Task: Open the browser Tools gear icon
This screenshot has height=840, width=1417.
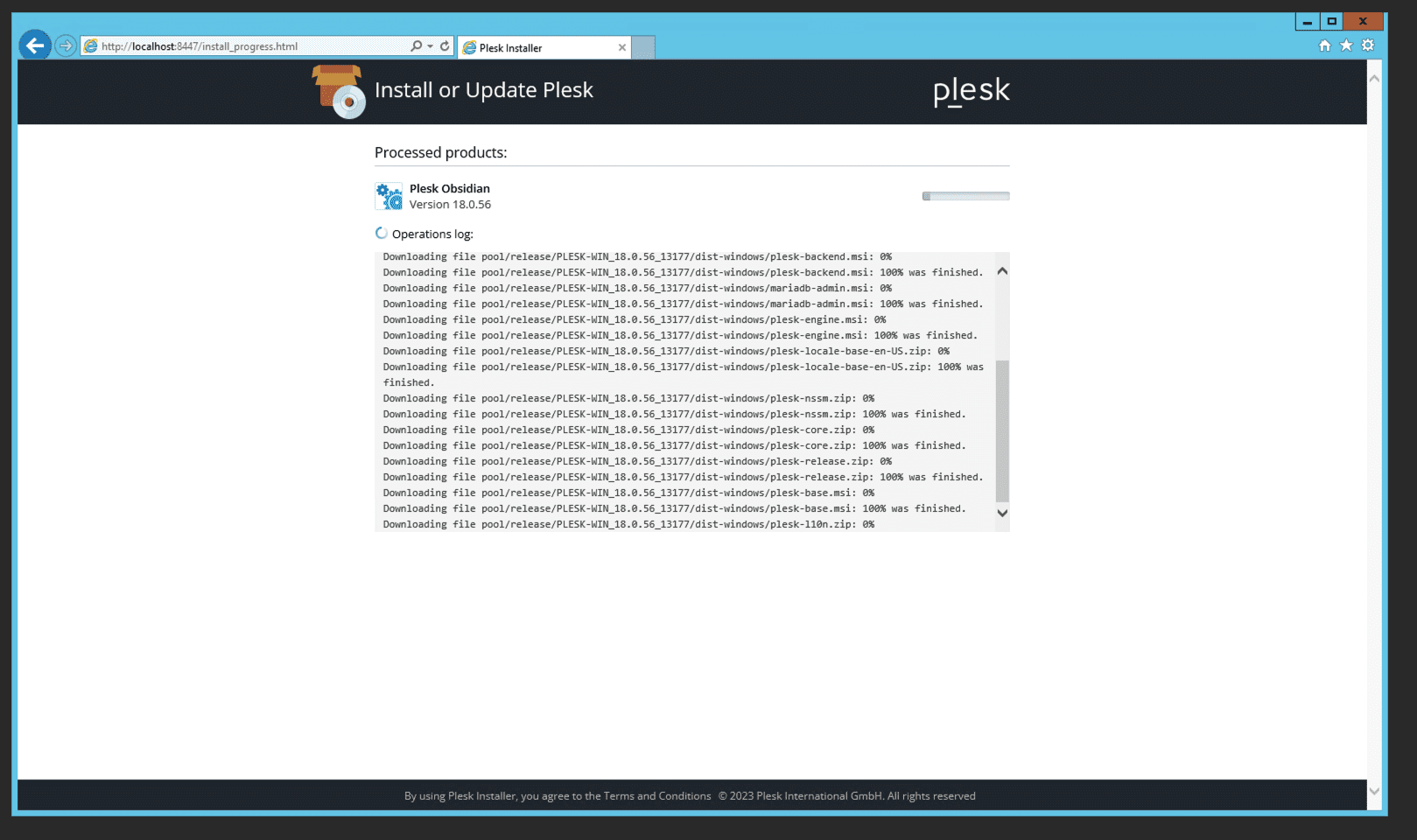Action: pyautogui.click(x=1368, y=45)
